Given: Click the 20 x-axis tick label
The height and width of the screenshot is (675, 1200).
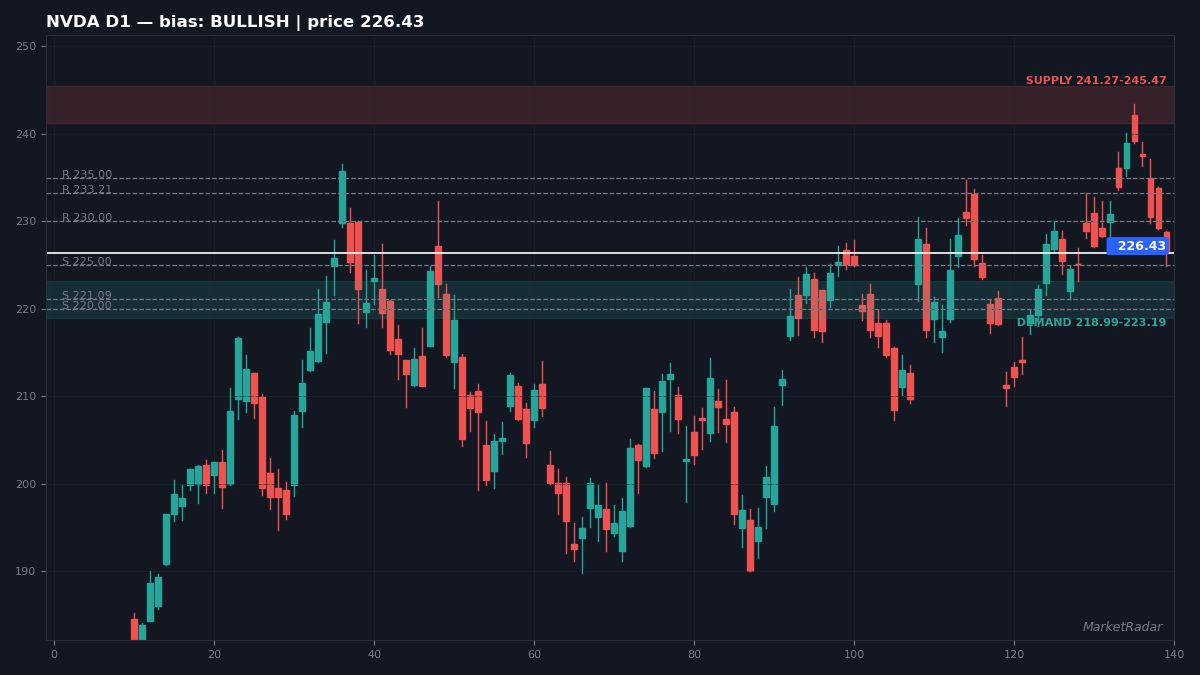Looking at the screenshot, I should (x=214, y=654).
